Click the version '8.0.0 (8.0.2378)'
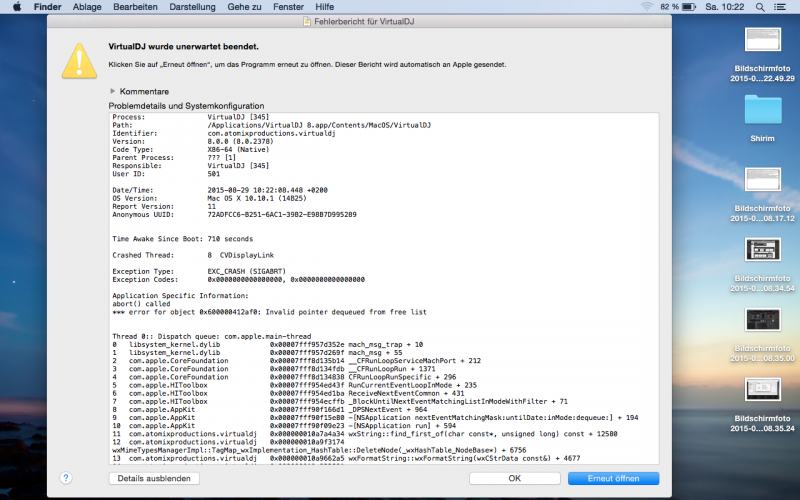The height and width of the screenshot is (500, 800). [x=240, y=141]
